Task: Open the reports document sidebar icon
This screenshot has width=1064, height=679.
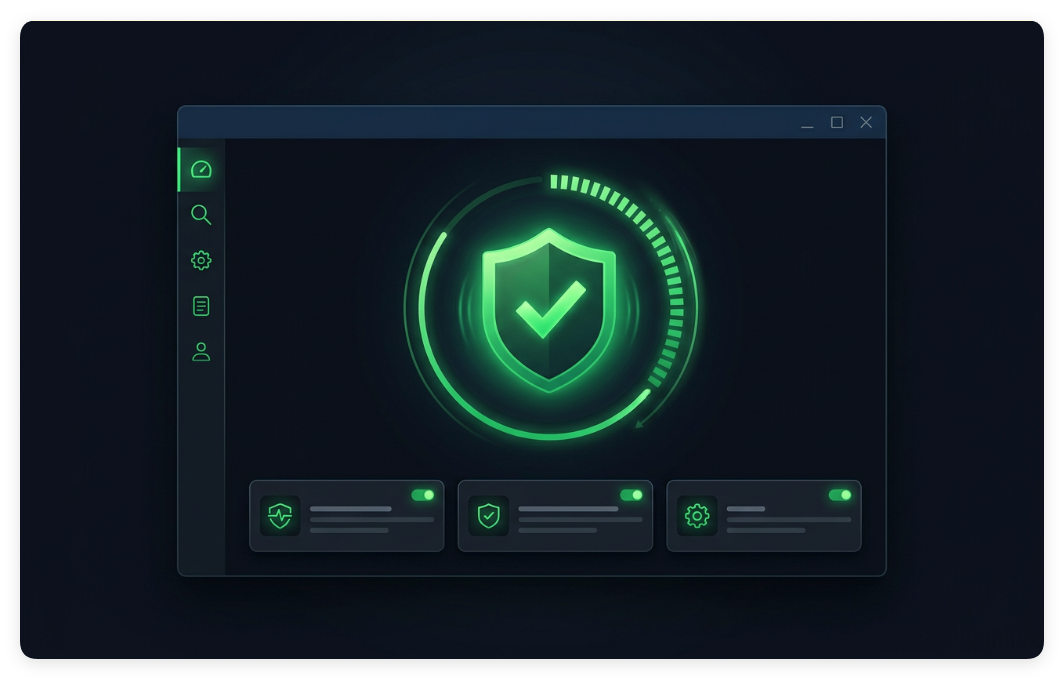Action: point(201,306)
